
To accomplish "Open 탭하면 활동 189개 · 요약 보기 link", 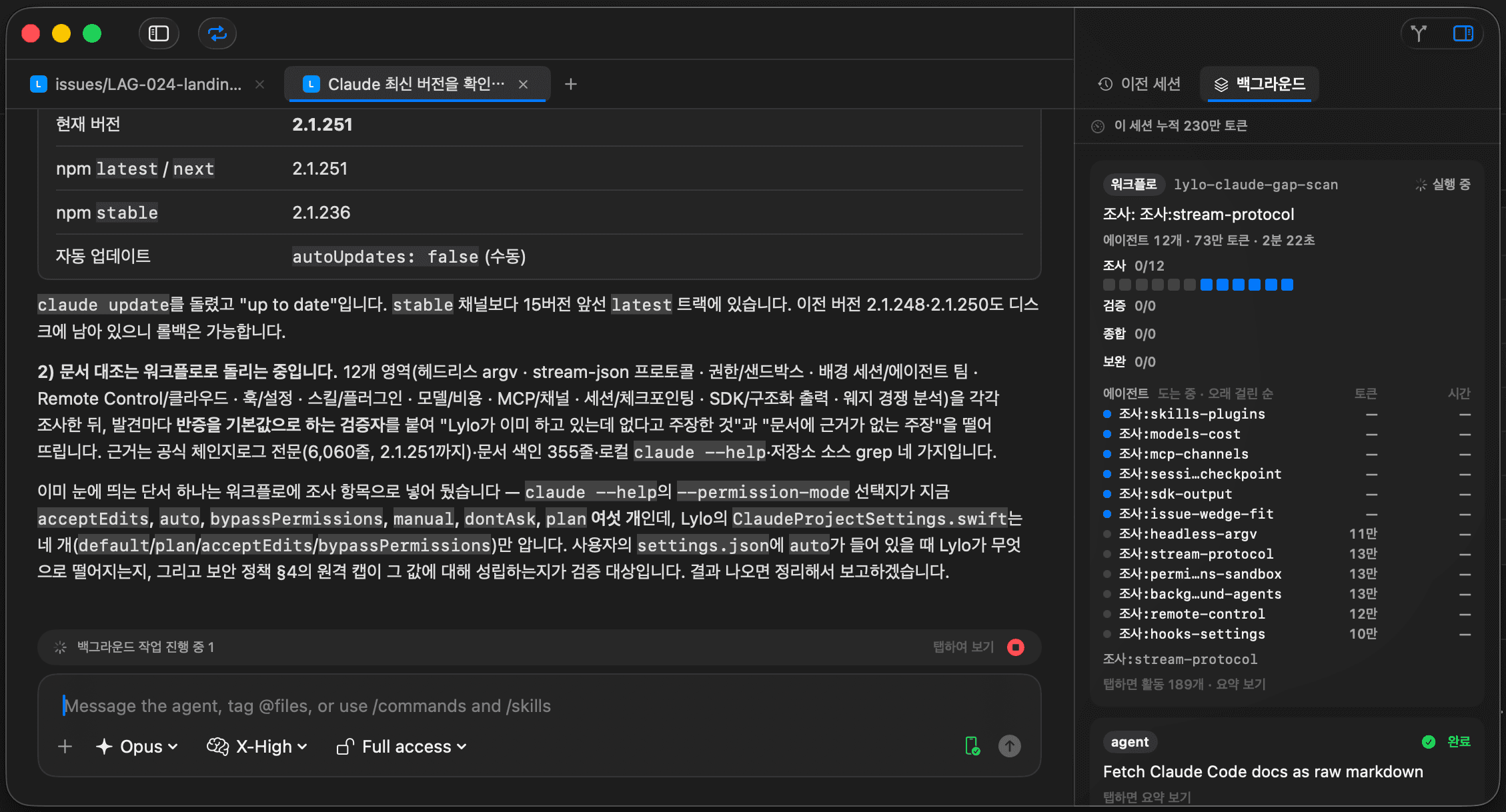I will click(x=1184, y=684).
